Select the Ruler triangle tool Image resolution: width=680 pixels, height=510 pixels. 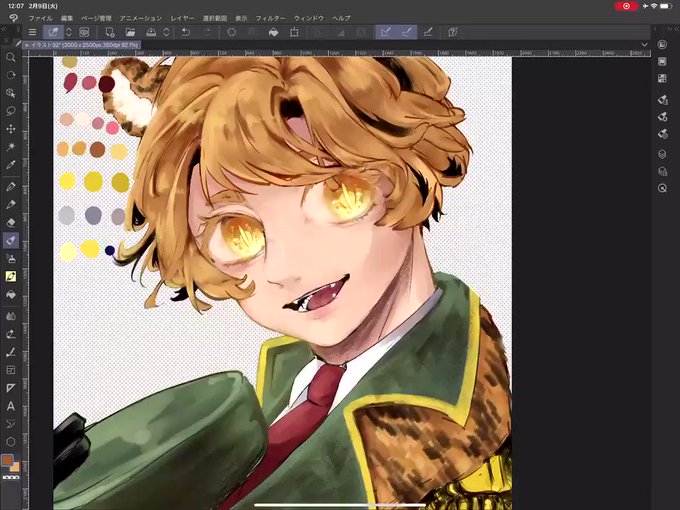[11, 388]
